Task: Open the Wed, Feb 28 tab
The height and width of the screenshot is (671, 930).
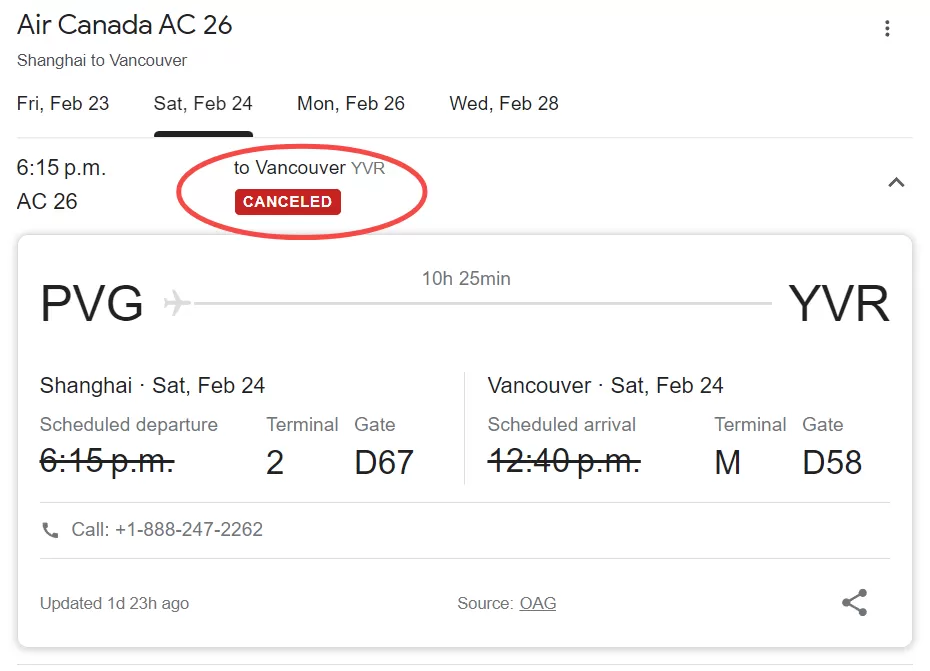Action: [504, 104]
